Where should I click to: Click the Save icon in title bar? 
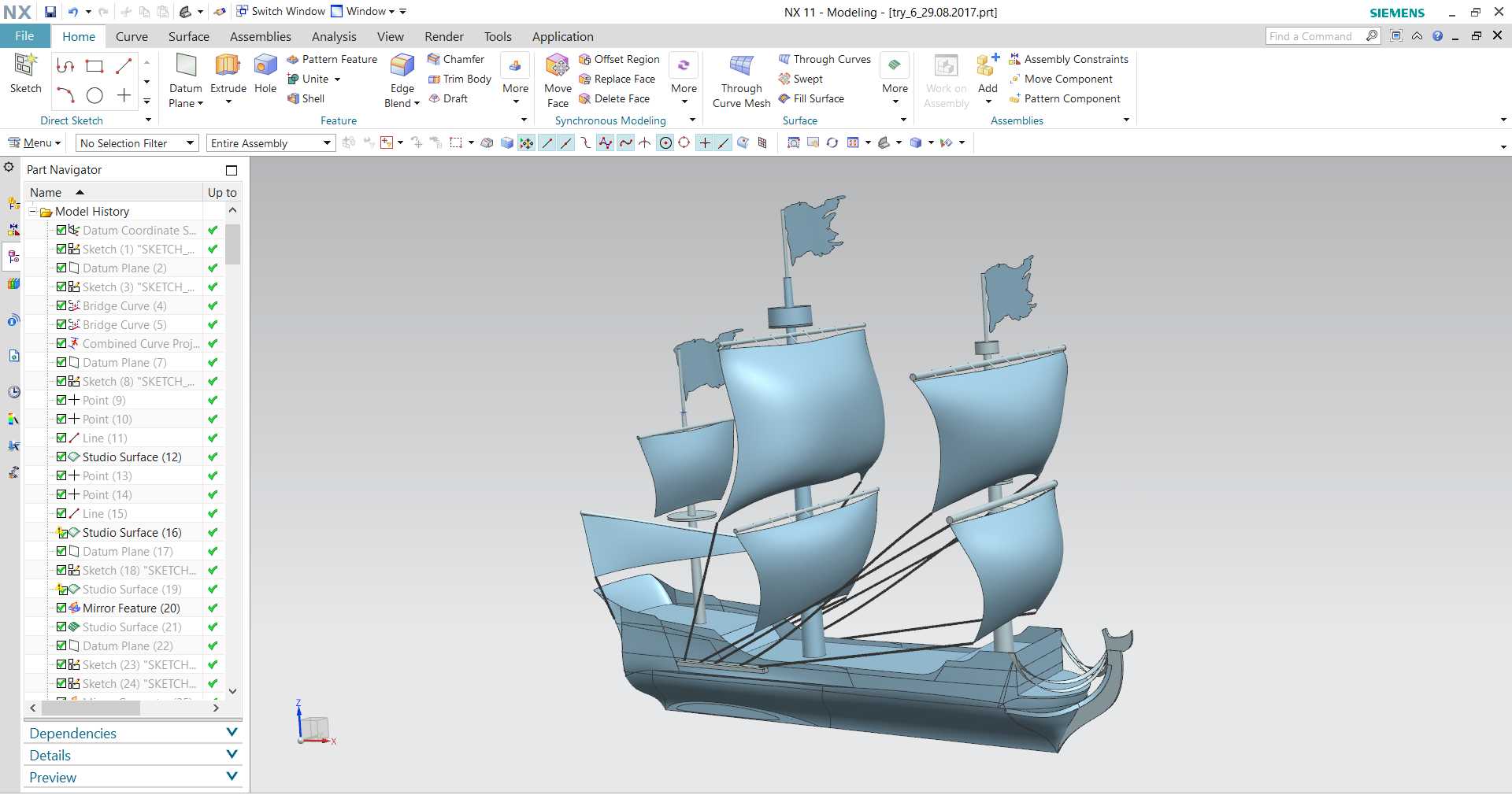[x=50, y=12]
